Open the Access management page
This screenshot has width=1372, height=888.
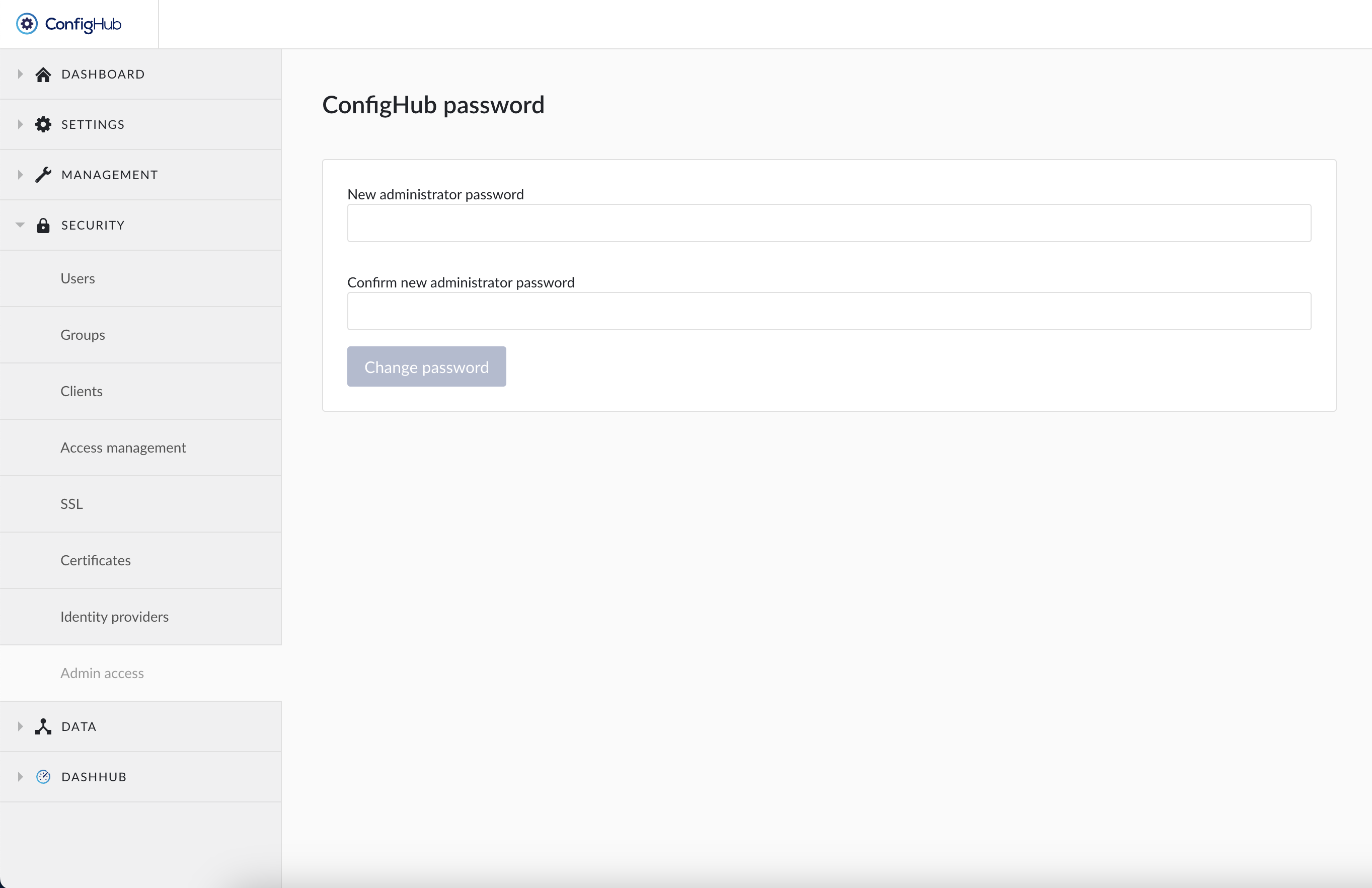coord(123,448)
